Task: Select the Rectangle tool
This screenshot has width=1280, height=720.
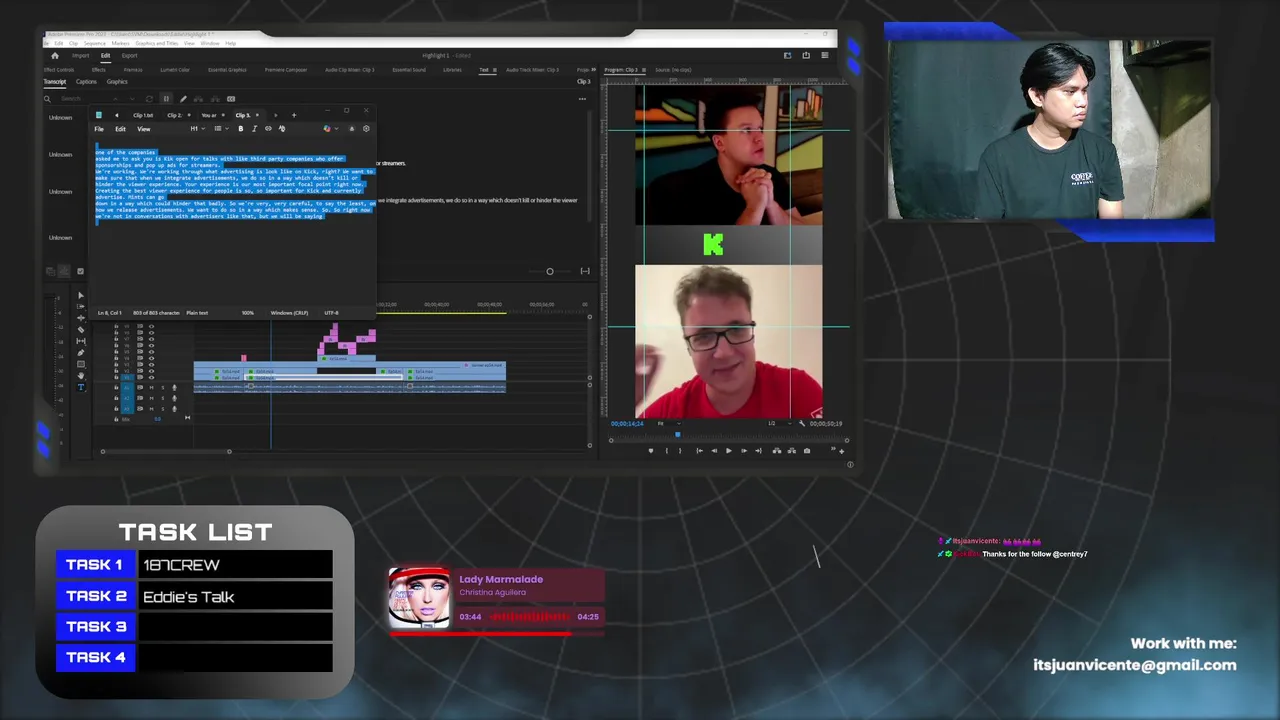Action: tap(81, 364)
